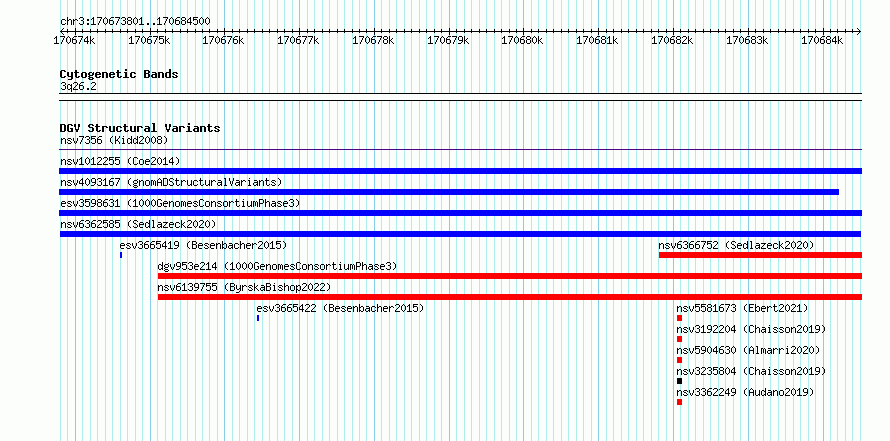Open nsv5581673 (Ebert2021) label

(x=742, y=308)
